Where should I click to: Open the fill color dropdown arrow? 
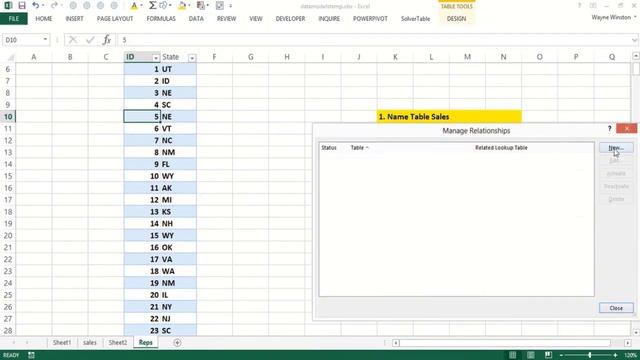tap(189, 6)
